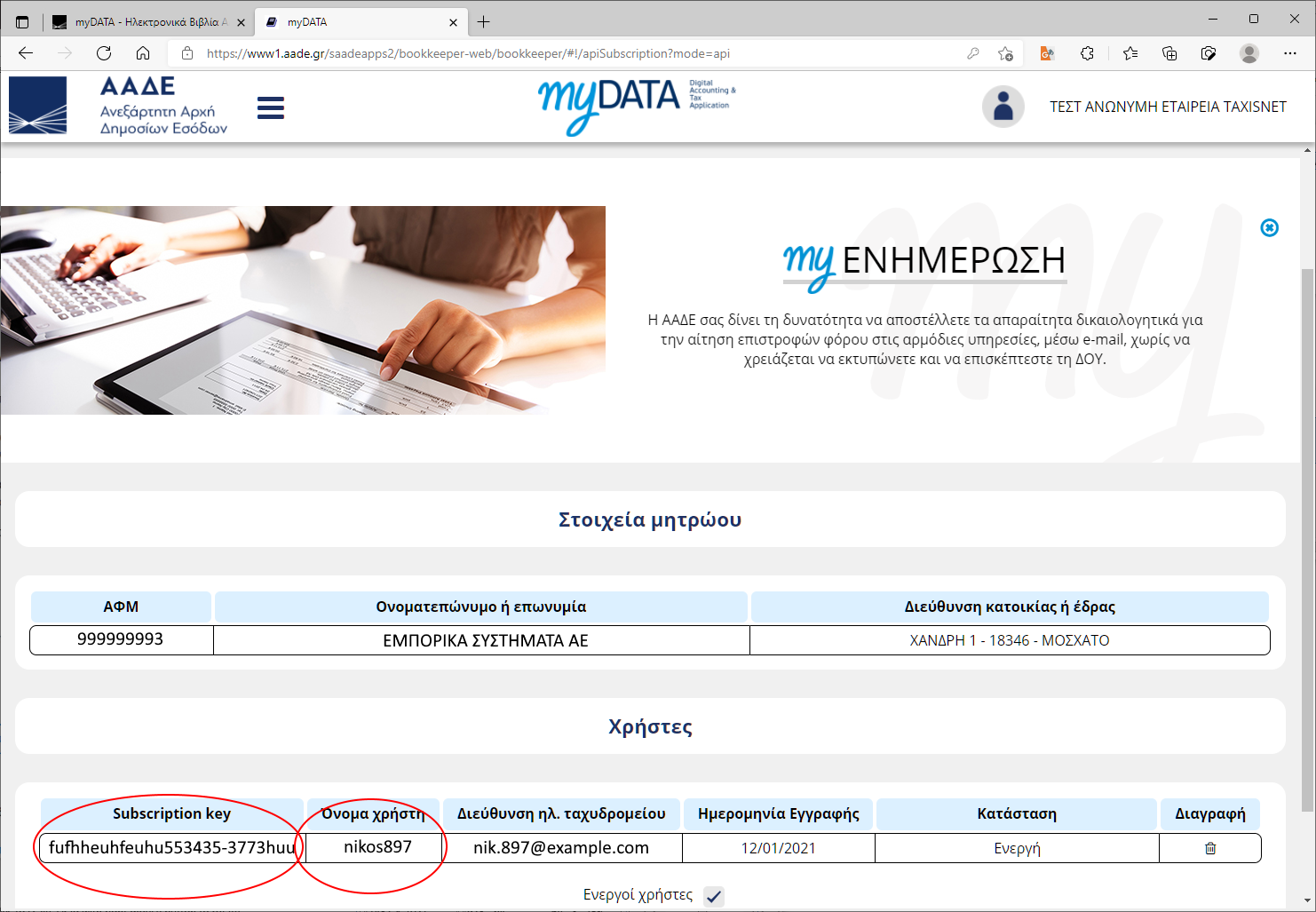This screenshot has width=1316, height=912.
Task: Open the tab actions menu
Action: pyautogui.click(x=22, y=22)
